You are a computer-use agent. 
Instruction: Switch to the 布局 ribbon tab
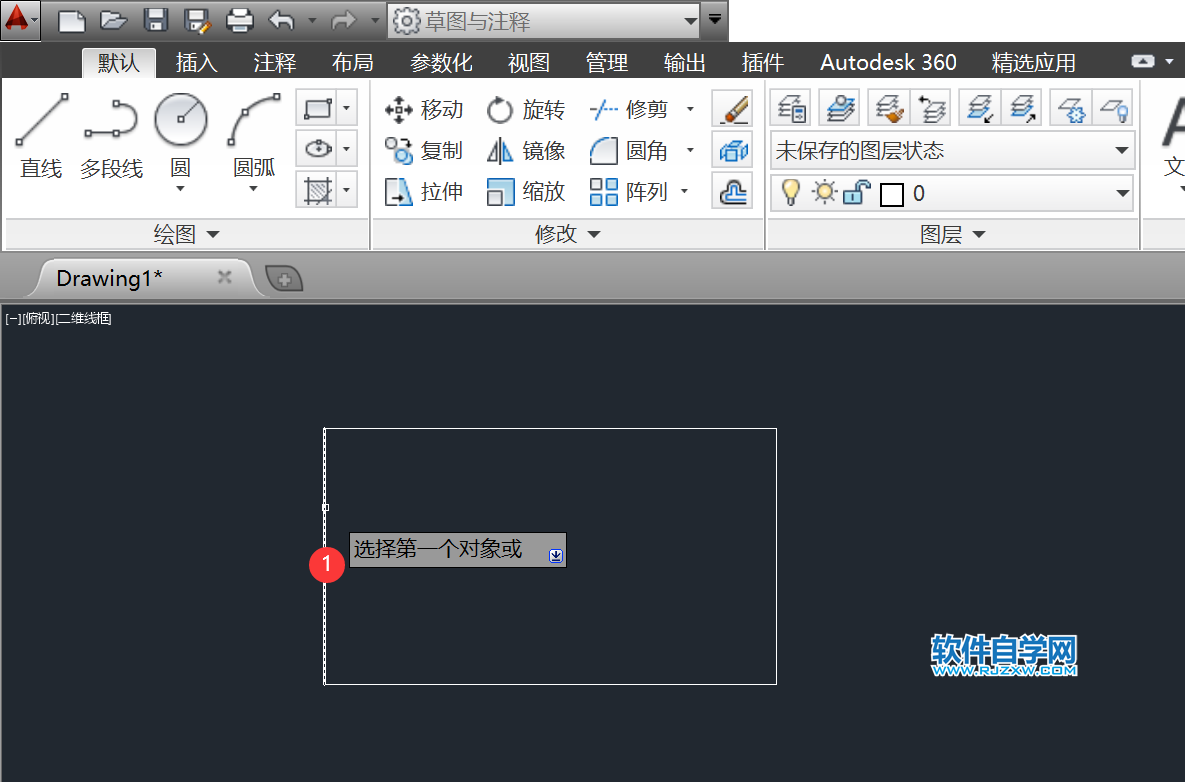(x=352, y=63)
